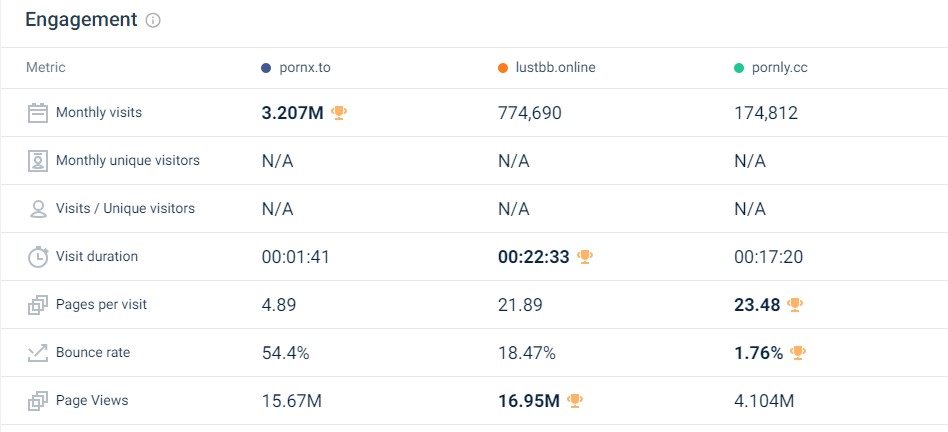Select the 54.4% bounce rate value
948x432 pixels.
pos(285,353)
